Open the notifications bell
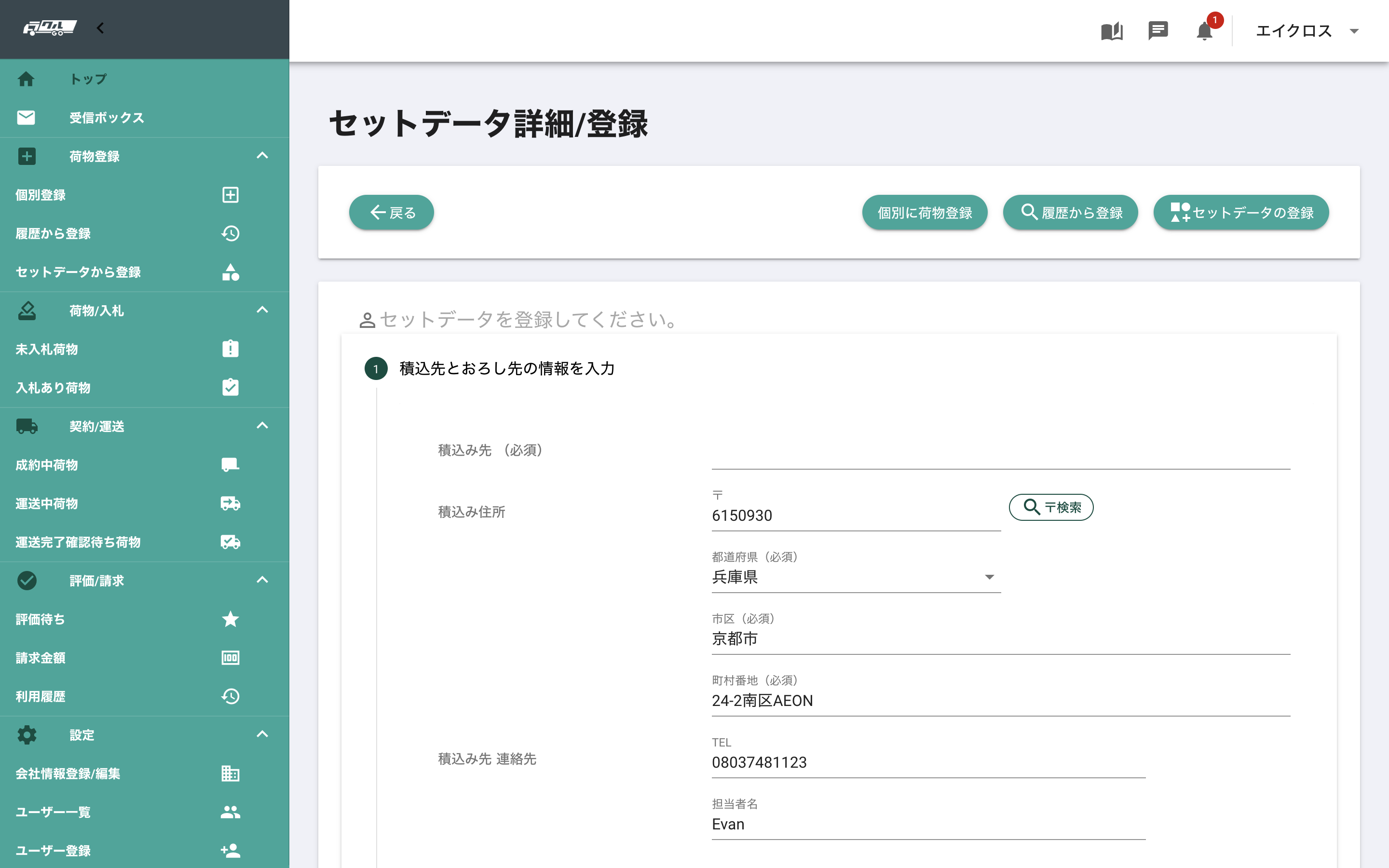Viewport: 1389px width, 868px height. [1205, 31]
